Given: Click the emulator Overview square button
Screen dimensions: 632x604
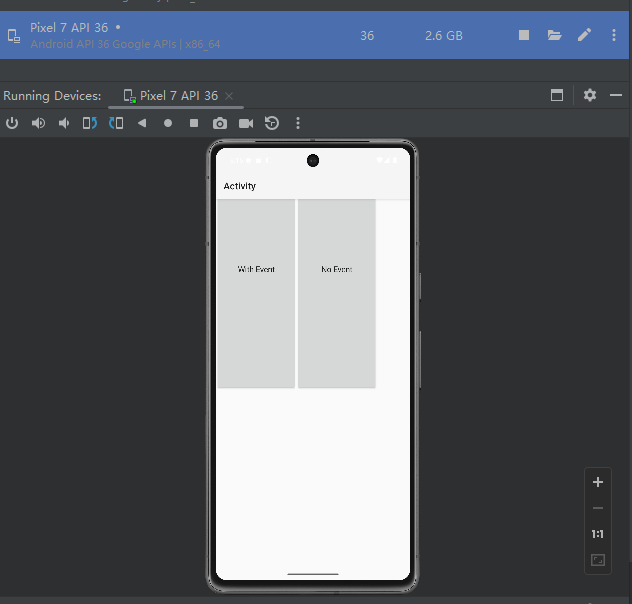Looking at the screenshot, I should click(x=194, y=123).
